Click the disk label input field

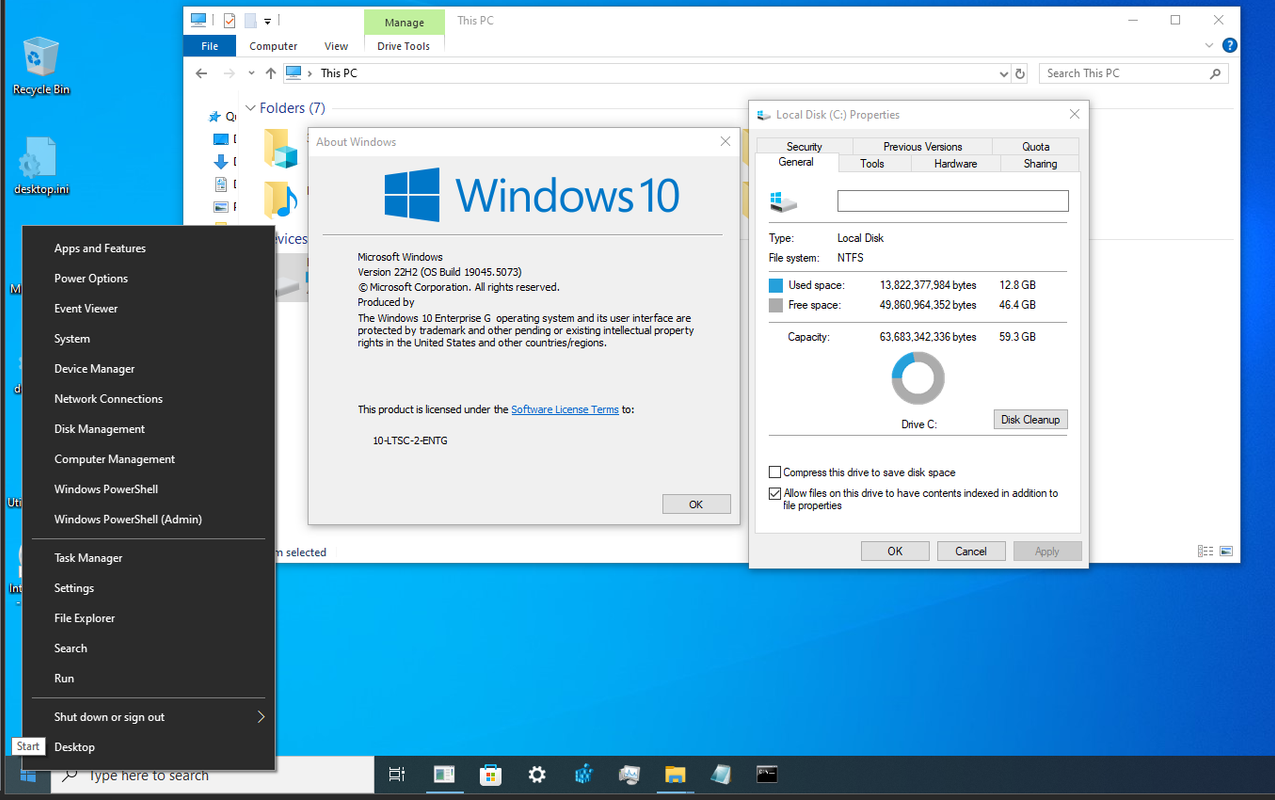(953, 201)
